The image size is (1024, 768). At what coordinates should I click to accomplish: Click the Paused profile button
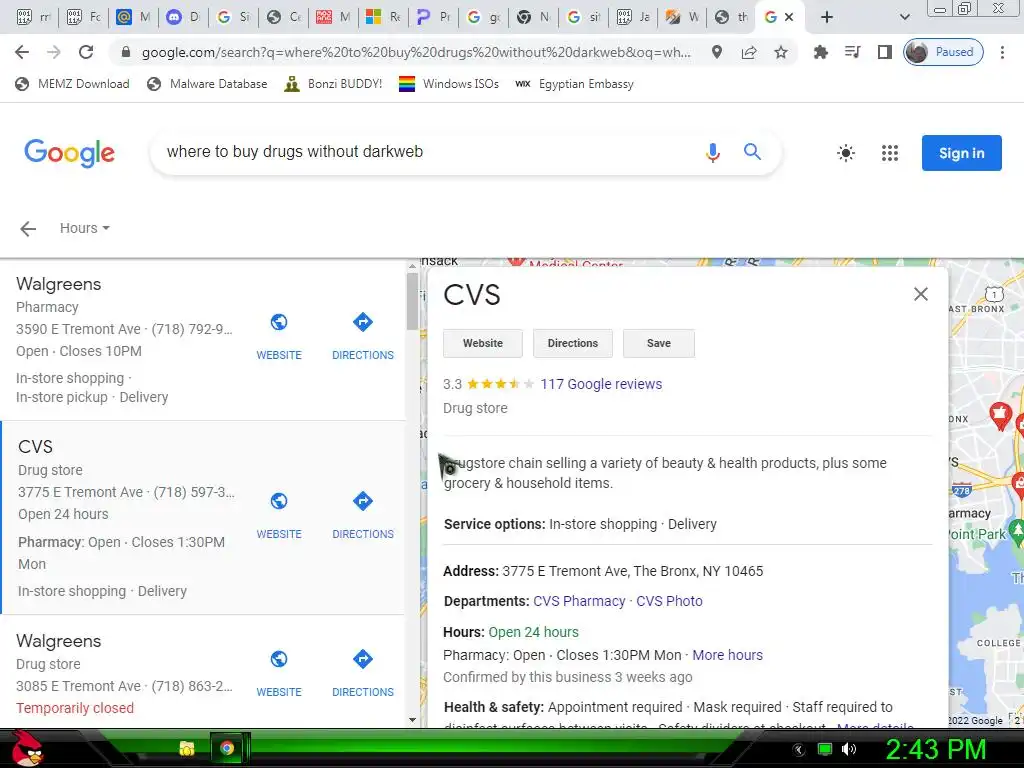tap(943, 52)
